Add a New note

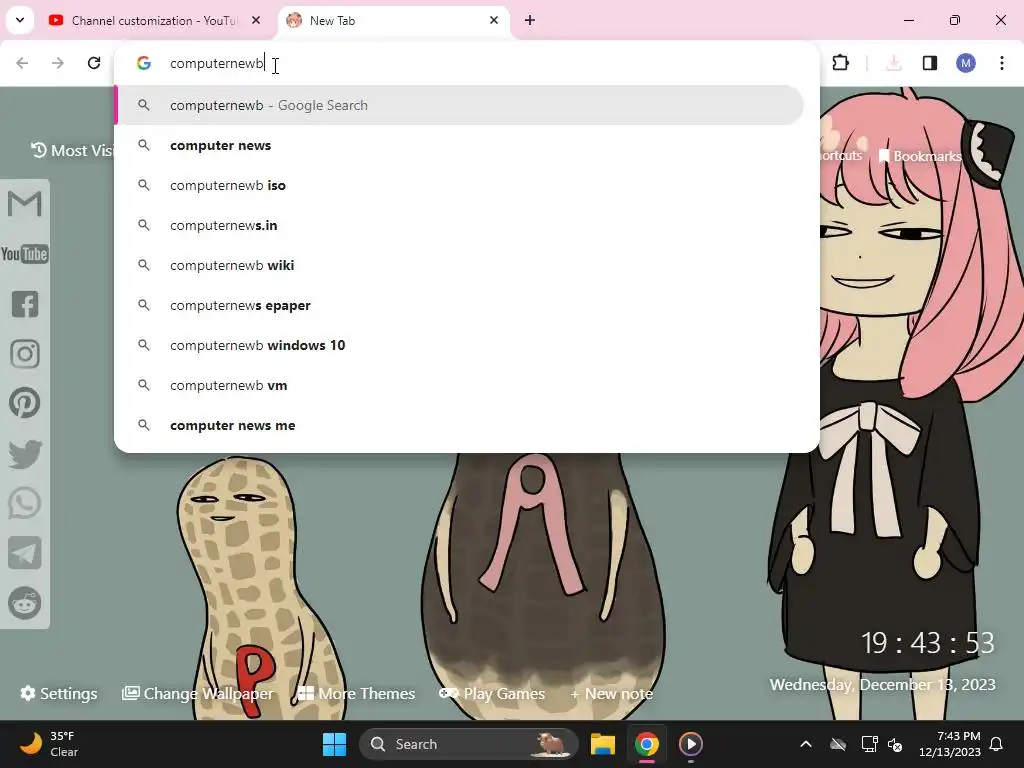[611, 694]
